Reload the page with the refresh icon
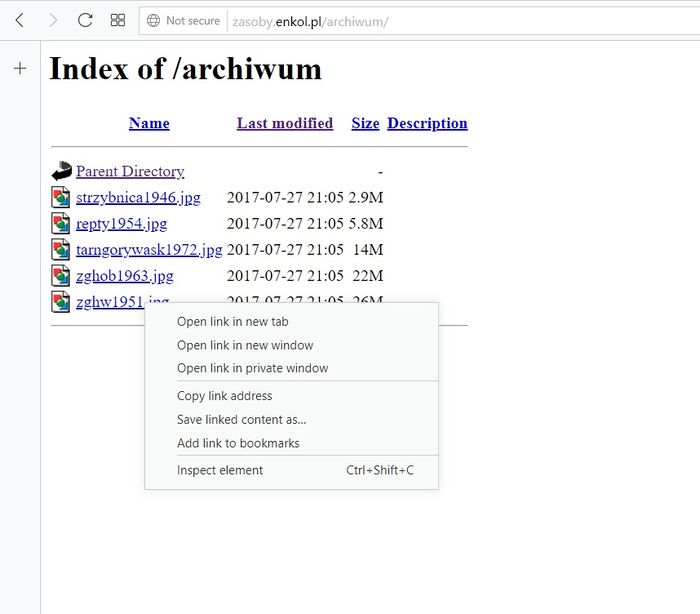The width and height of the screenshot is (700, 614). [85, 20]
